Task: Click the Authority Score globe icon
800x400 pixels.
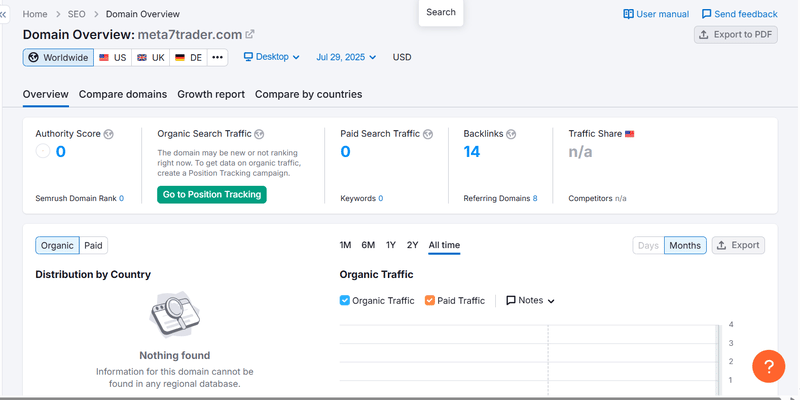Action: [108, 134]
